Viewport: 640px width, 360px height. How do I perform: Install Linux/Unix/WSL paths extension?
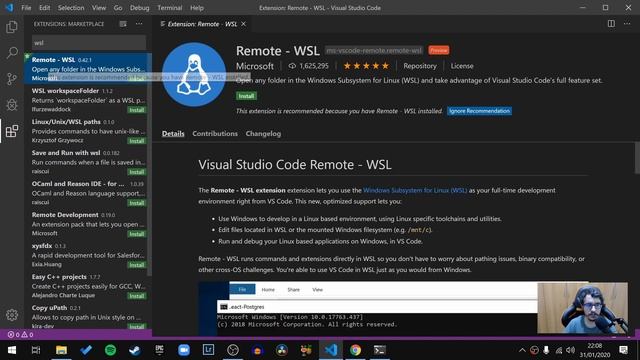coord(137,141)
